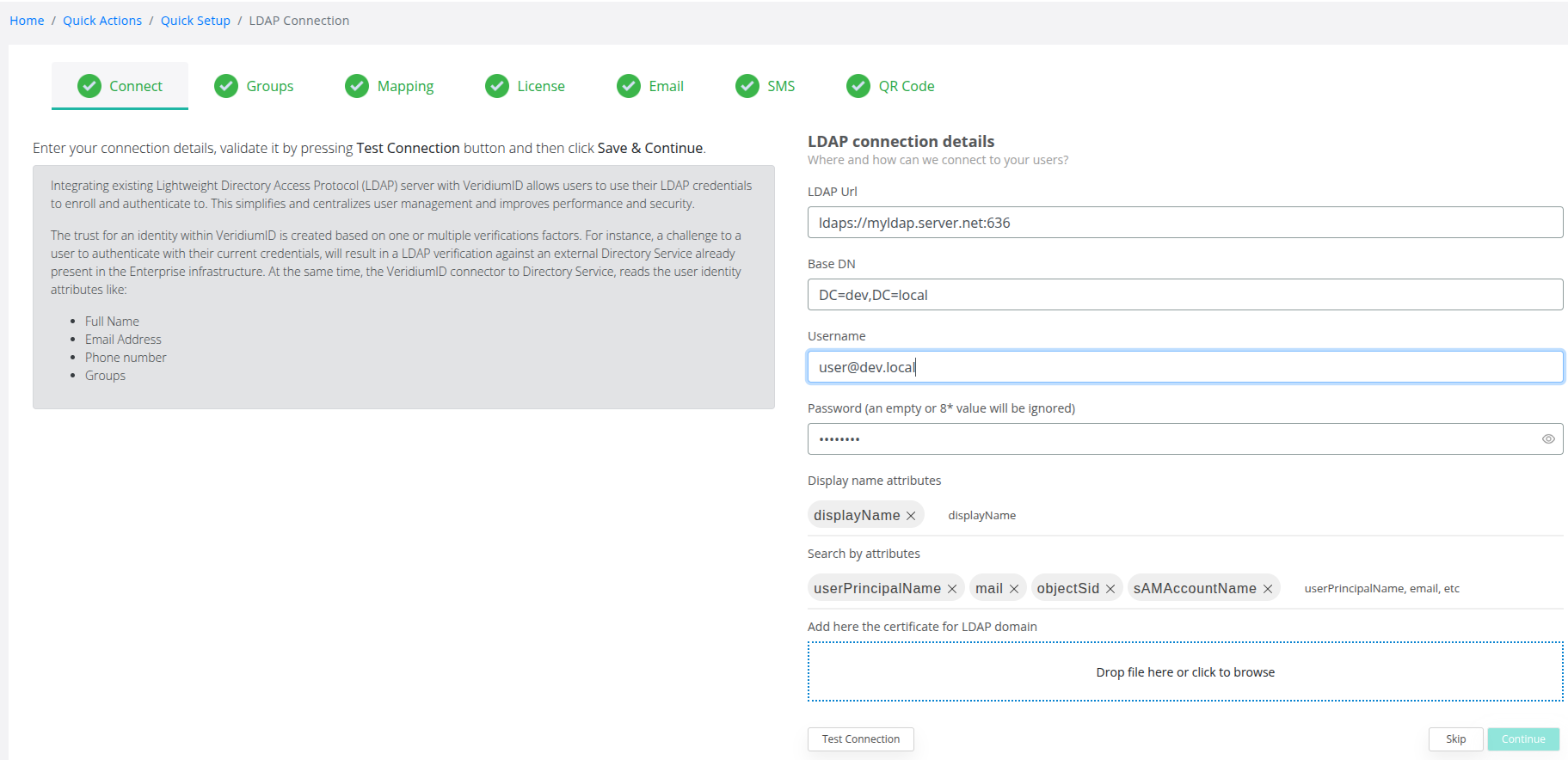The image size is (1568, 760).
Task: Switch to the Mapping step
Action: tap(390, 86)
